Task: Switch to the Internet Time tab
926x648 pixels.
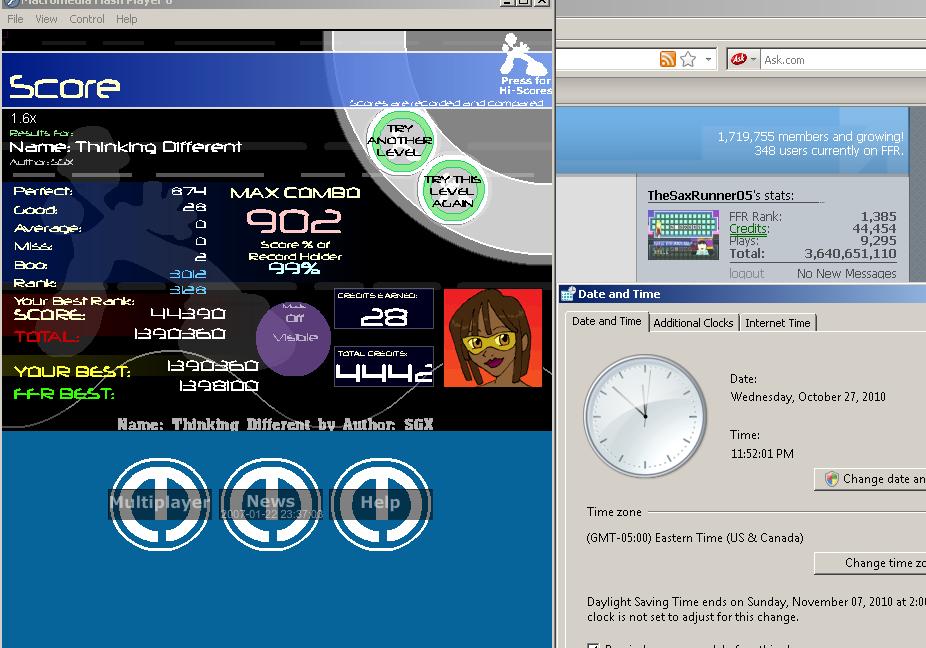Action: coord(778,323)
